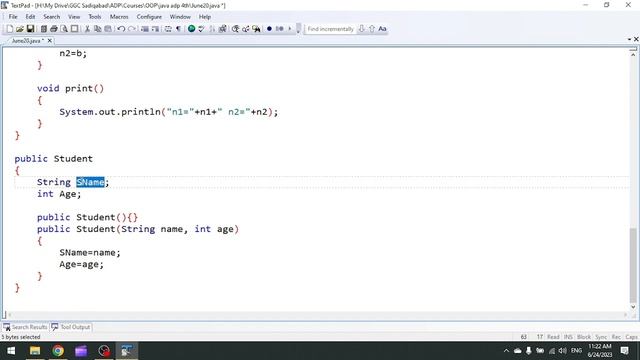The width and height of the screenshot is (640, 360).
Task: Open the Edit menu
Action: click(x=30, y=17)
